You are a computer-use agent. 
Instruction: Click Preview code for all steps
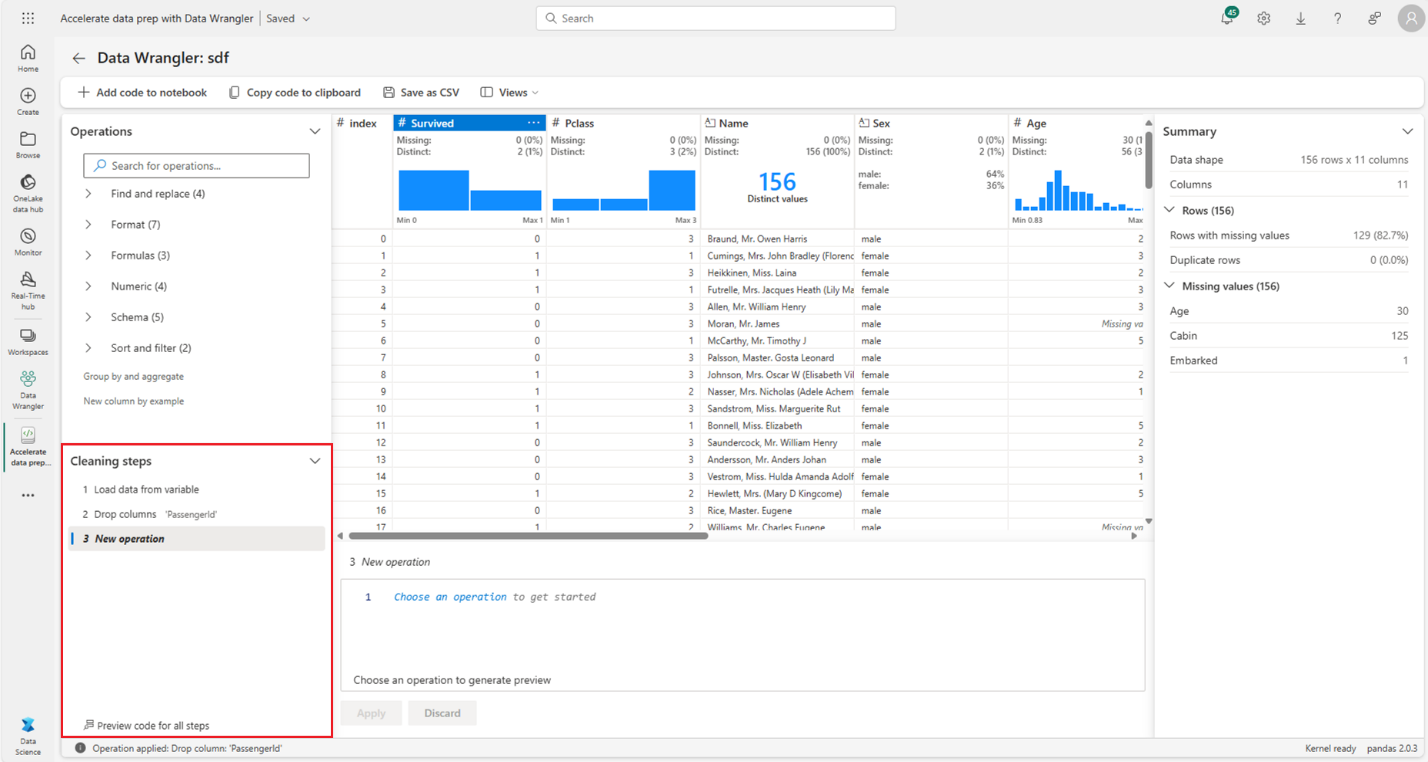pos(147,725)
